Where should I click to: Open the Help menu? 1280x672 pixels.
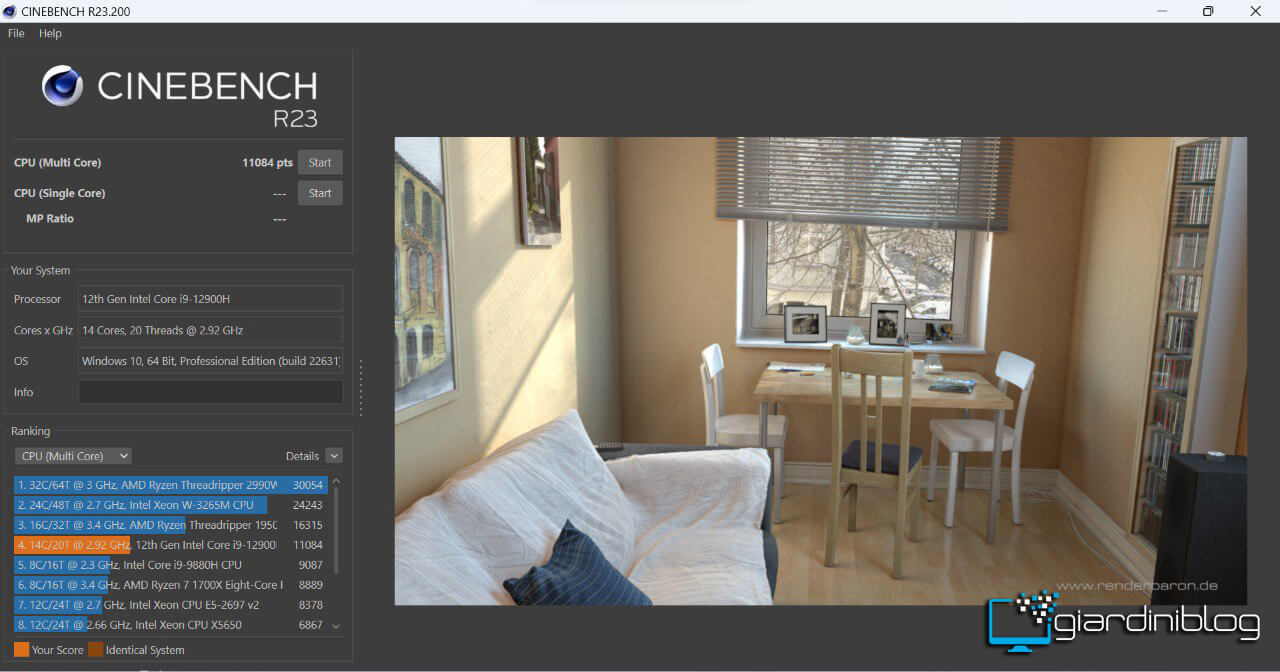click(50, 33)
